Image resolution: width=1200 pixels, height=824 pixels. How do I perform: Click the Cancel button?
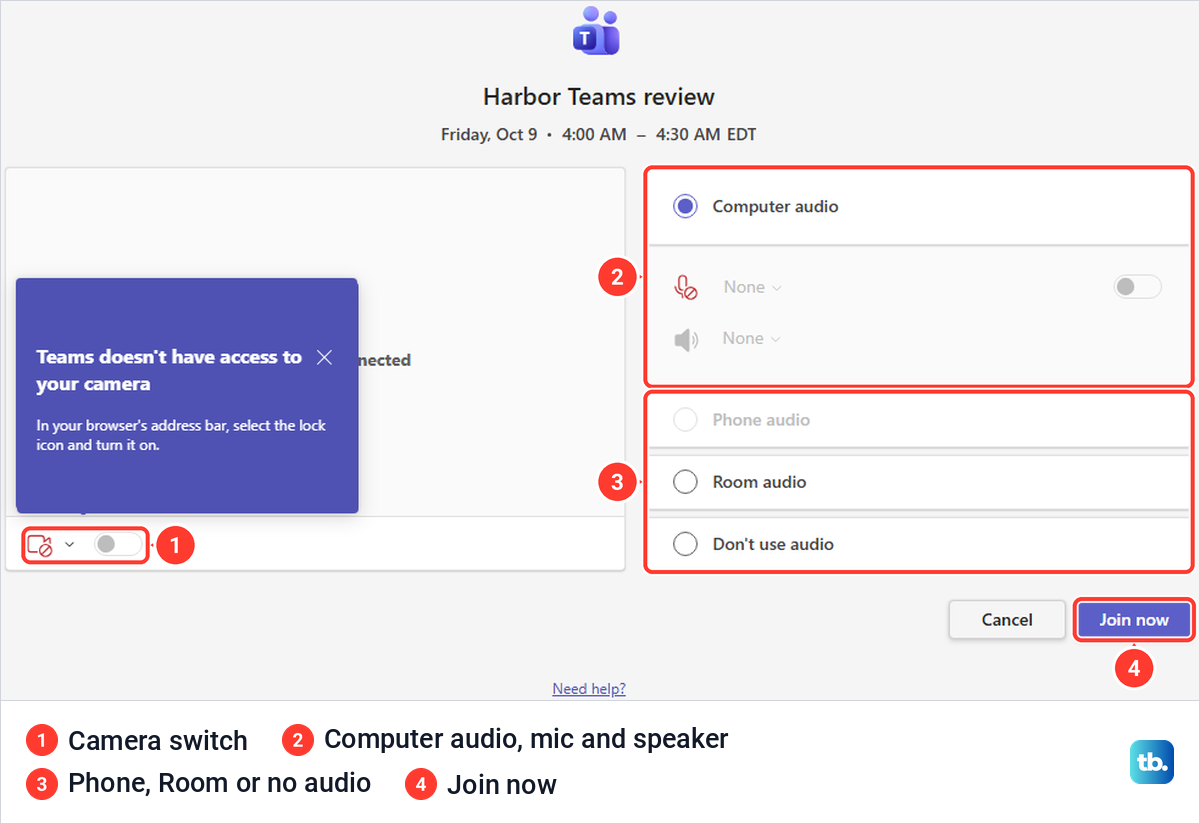tap(1007, 620)
